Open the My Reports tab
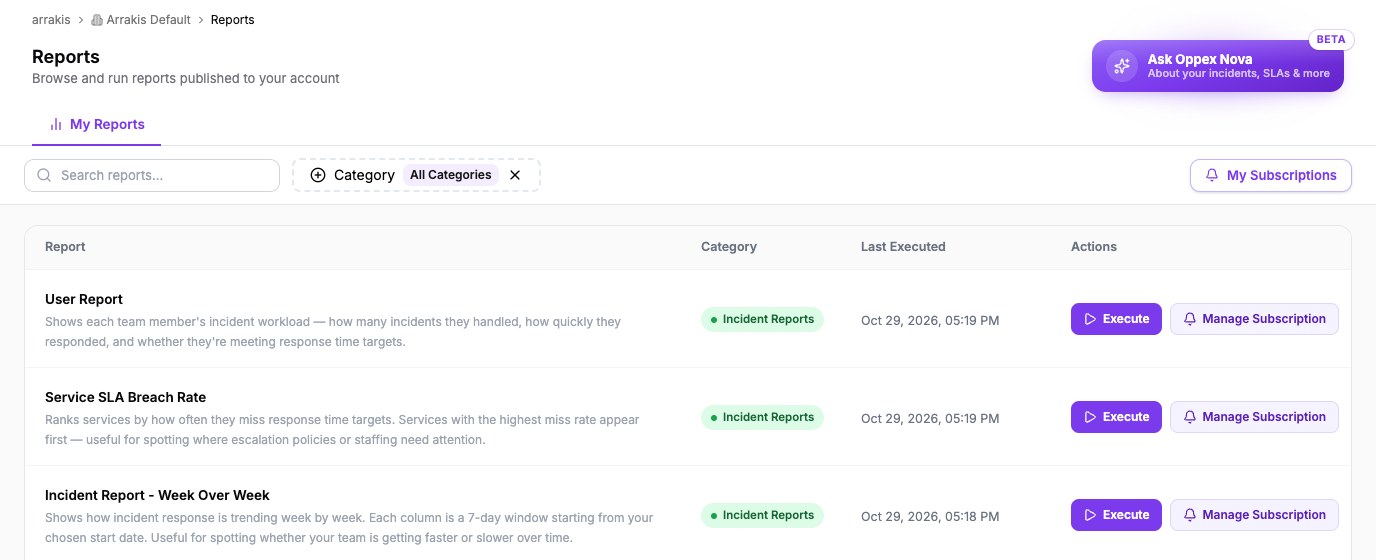This screenshot has height=560, width=1376. [x=97, y=125]
